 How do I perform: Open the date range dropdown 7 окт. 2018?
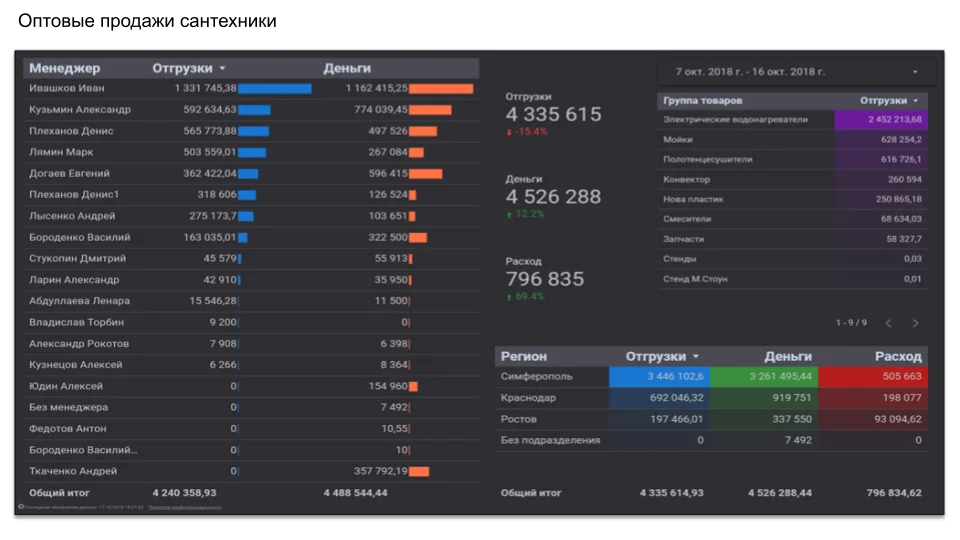click(x=796, y=72)
